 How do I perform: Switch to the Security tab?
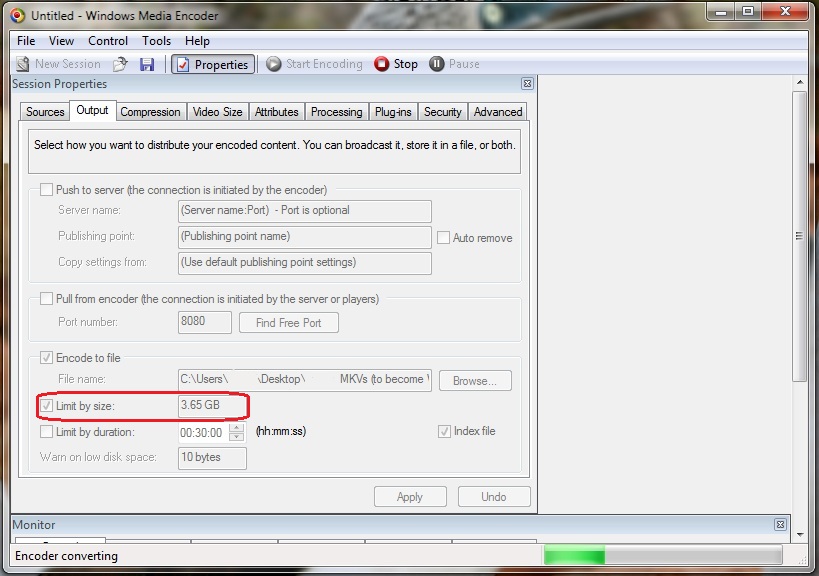[442, 112]
